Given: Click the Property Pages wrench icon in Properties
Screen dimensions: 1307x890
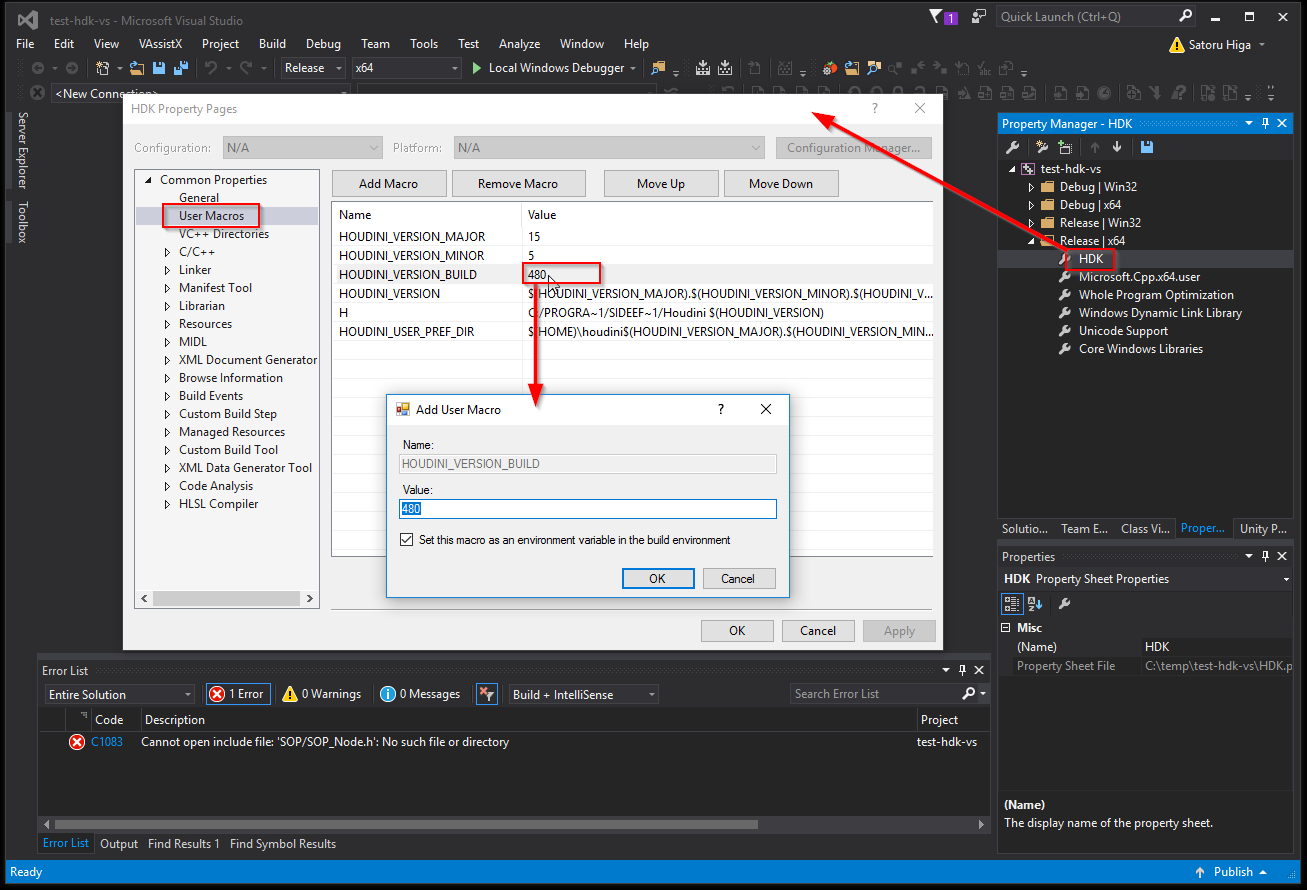Looking at the screenshot, I should [x=1065, y=603].
